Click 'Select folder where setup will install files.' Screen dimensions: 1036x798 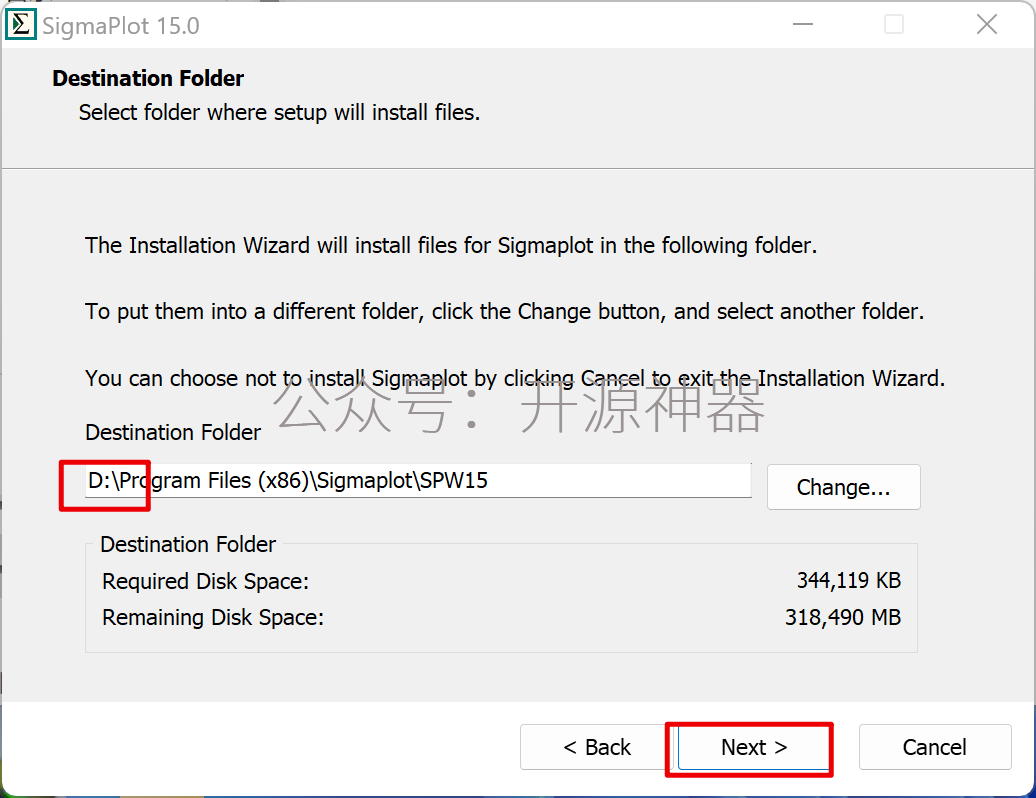279,113
